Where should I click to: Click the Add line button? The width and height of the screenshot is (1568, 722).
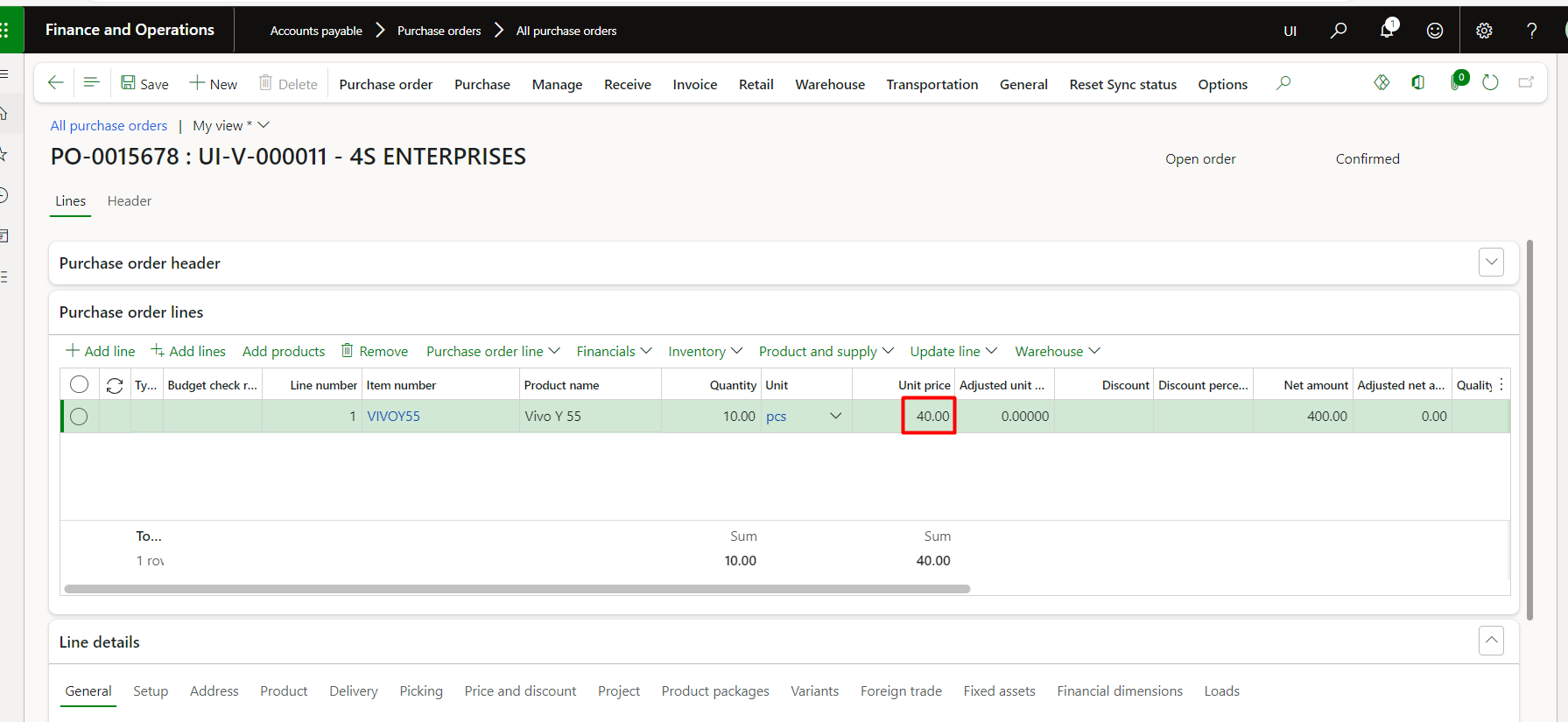click(x=101, y=351)
